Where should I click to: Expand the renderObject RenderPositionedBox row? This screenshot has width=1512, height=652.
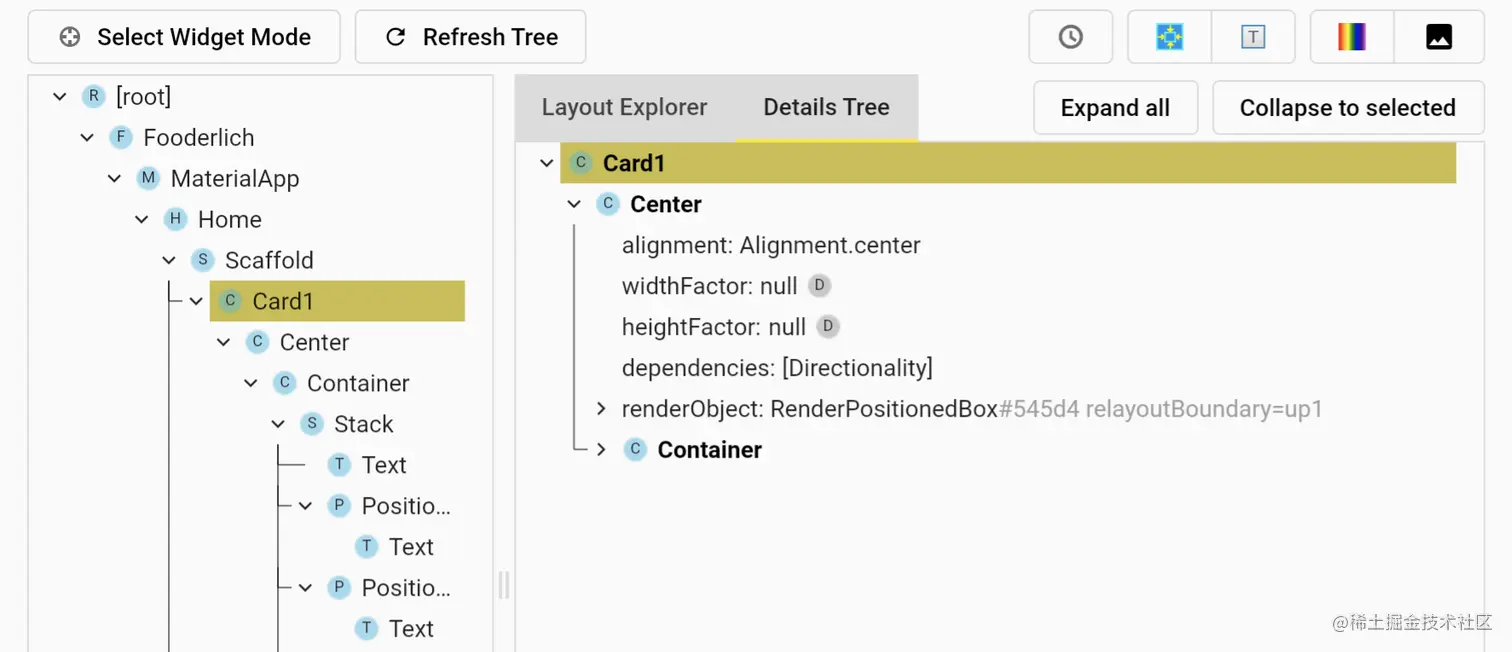pos(601,409)
